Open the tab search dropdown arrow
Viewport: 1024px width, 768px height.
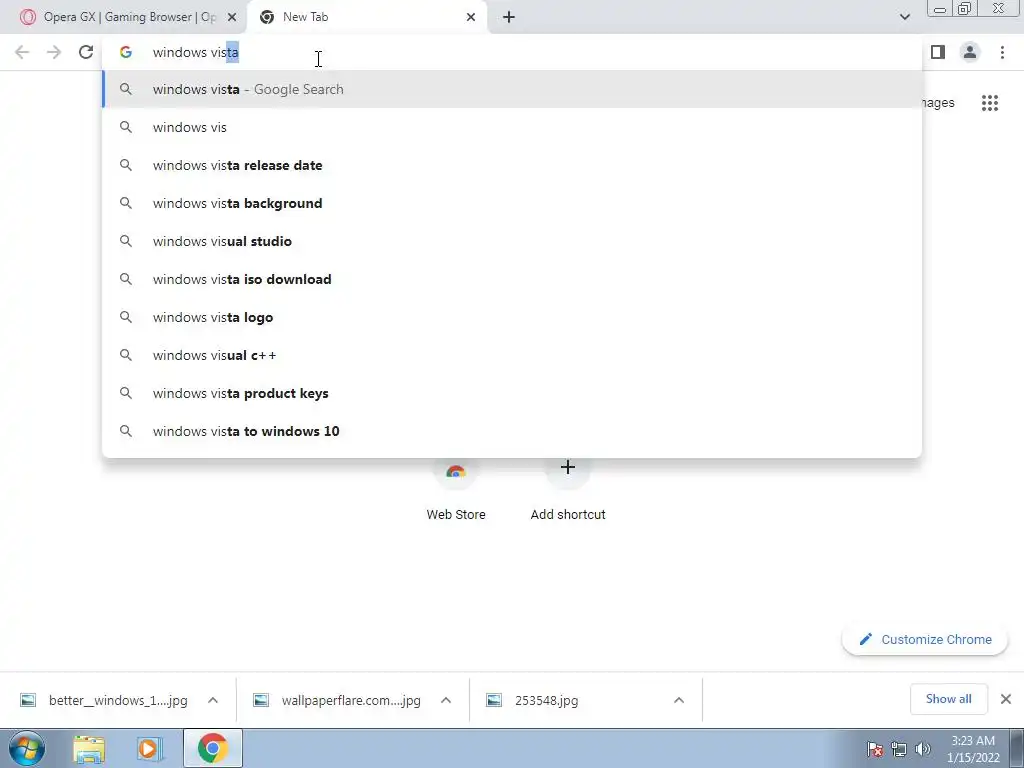coord(904,17)
